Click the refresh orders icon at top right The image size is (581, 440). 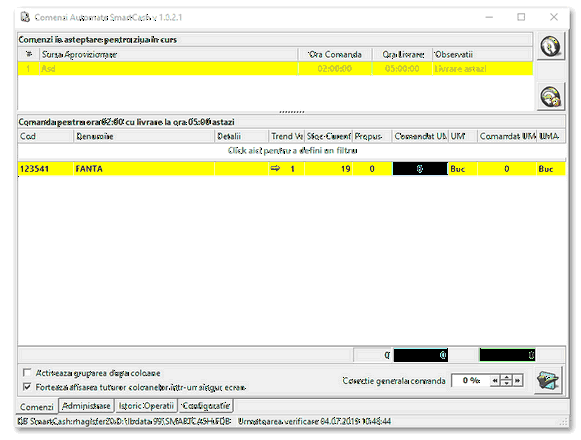click(551, 46)
